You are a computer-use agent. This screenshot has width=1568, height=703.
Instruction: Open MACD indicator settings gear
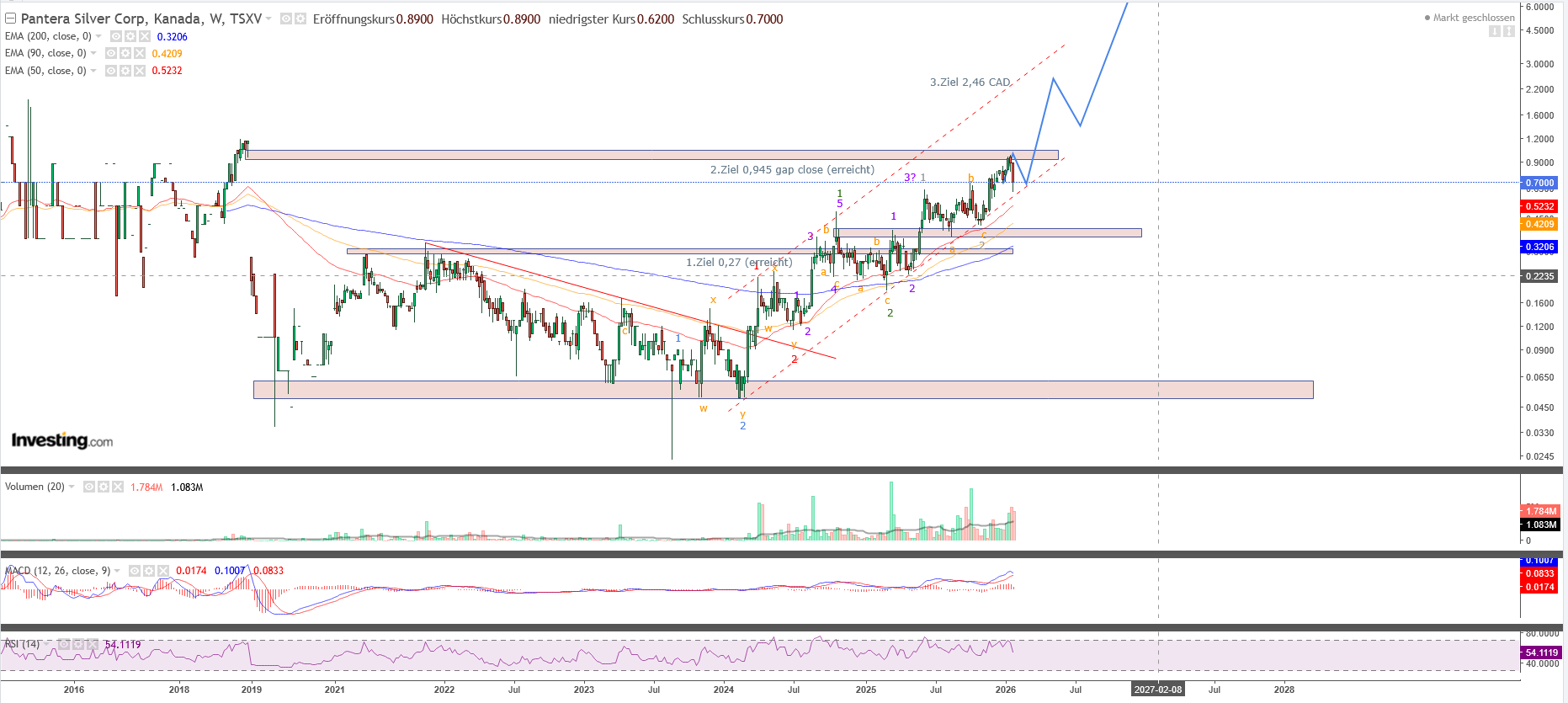pyautogui.click(x=149, y=571)
